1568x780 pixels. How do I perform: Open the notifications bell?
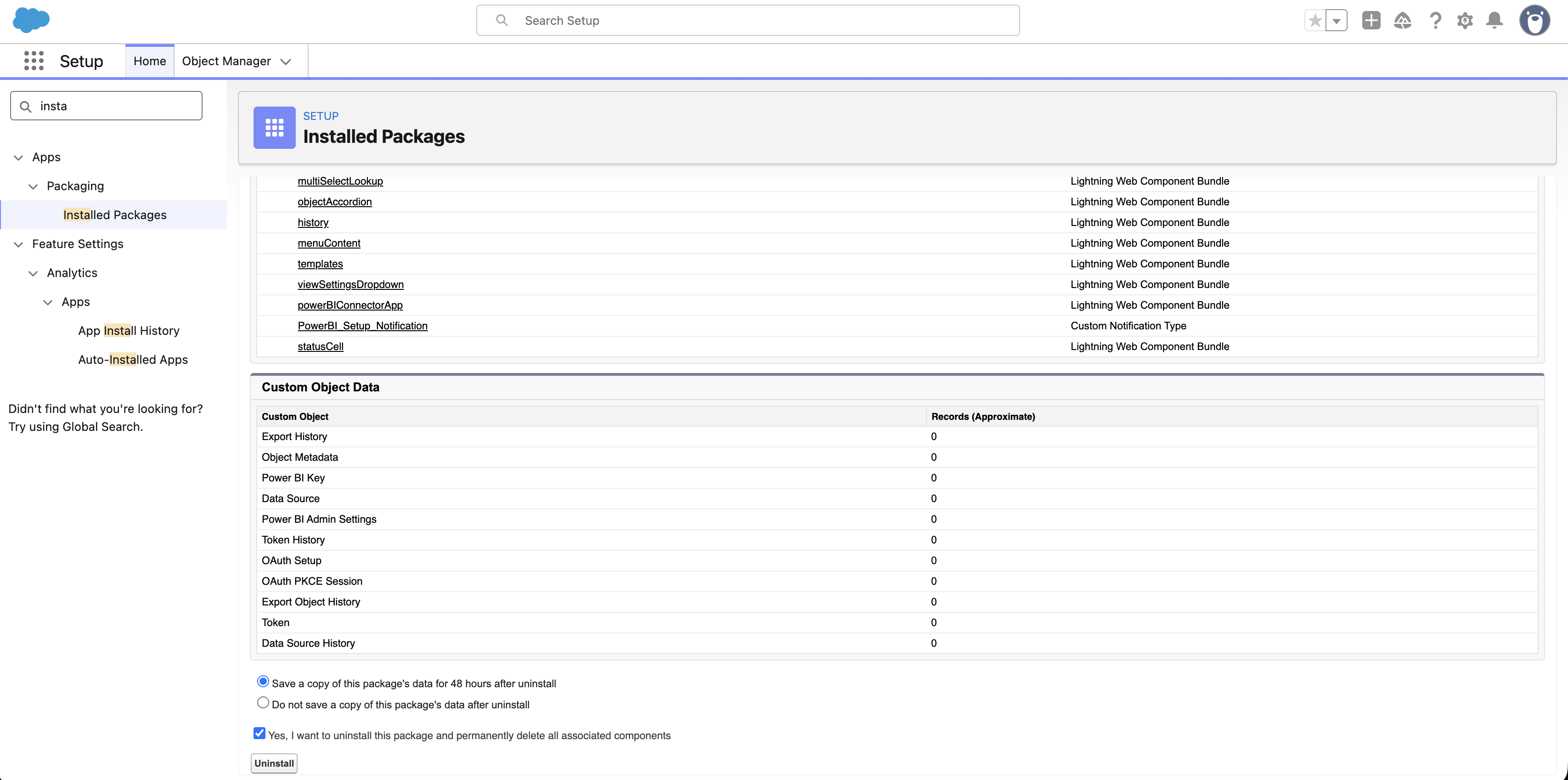click(1495, 21)
